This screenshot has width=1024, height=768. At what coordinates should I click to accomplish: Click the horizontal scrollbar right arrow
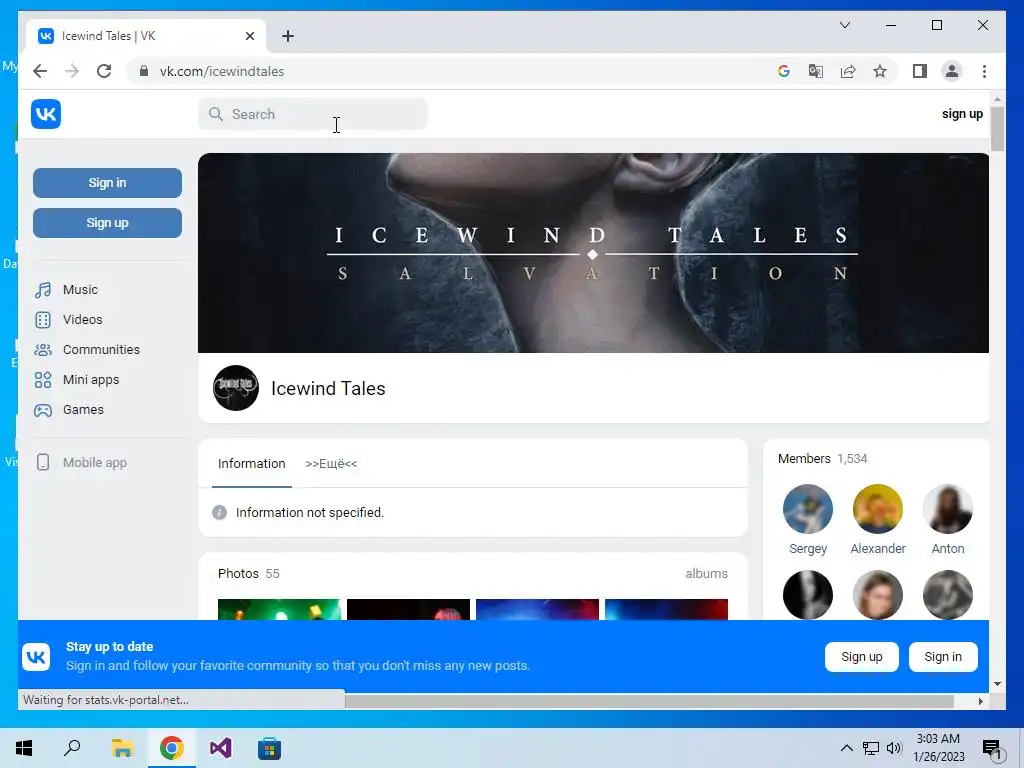980,701
